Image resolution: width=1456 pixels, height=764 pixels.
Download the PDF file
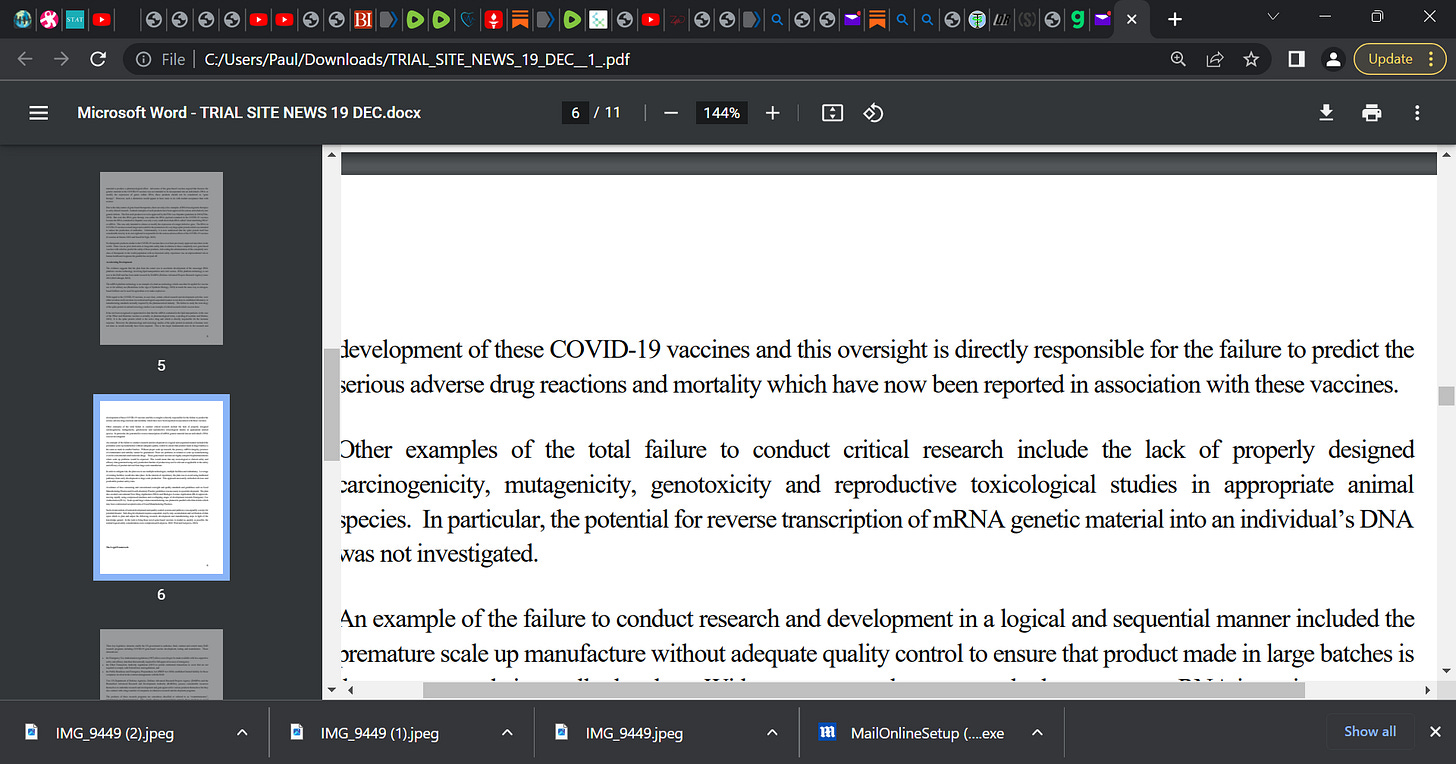1326,113
